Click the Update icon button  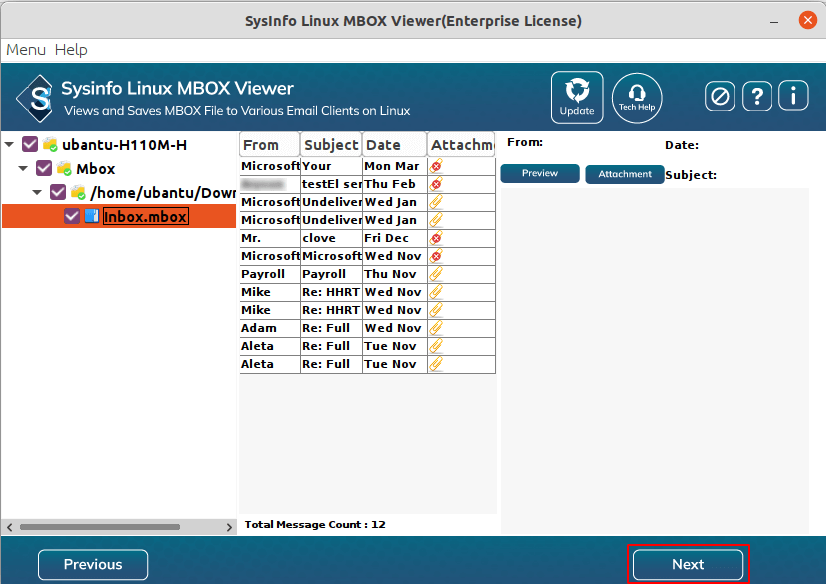tap(577, 98)
